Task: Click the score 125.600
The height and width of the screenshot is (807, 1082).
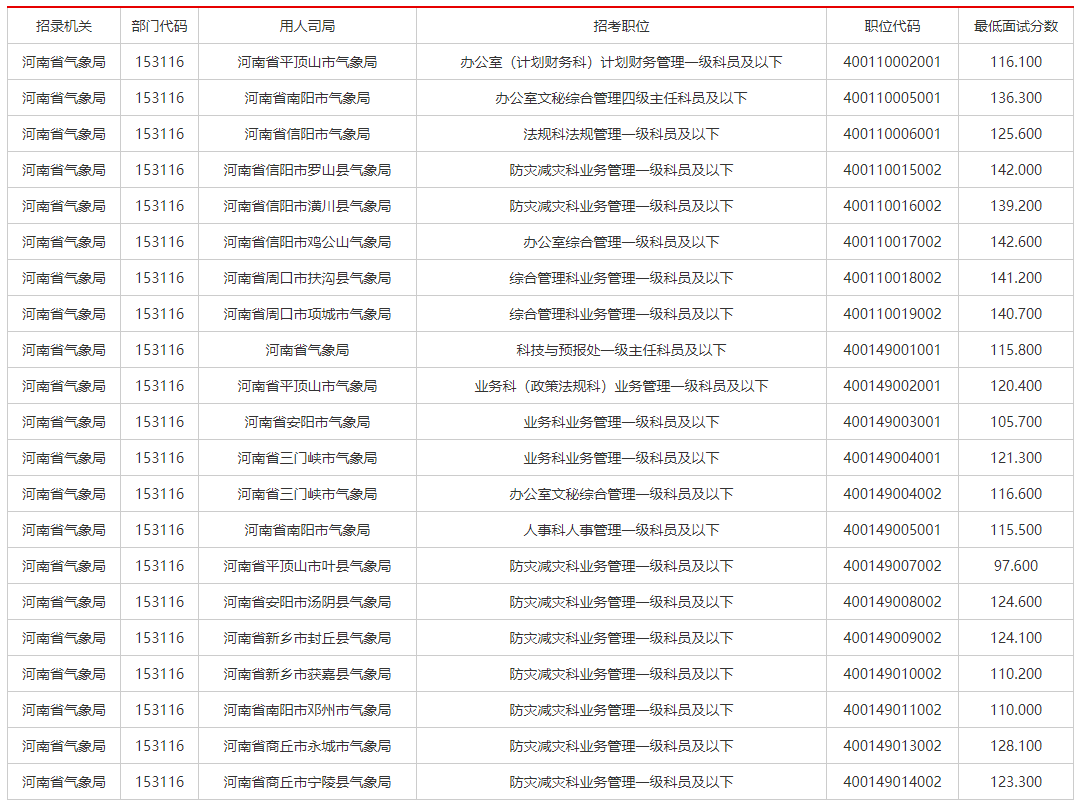Action: point(1016,134)
